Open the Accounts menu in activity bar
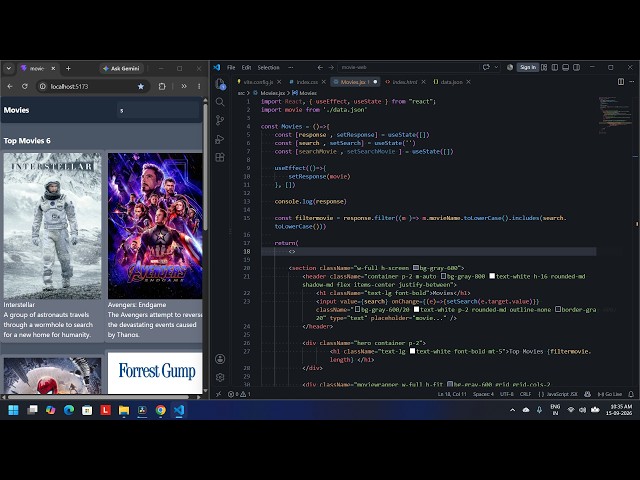Screen dimensions: 640x480 [220, 359]
